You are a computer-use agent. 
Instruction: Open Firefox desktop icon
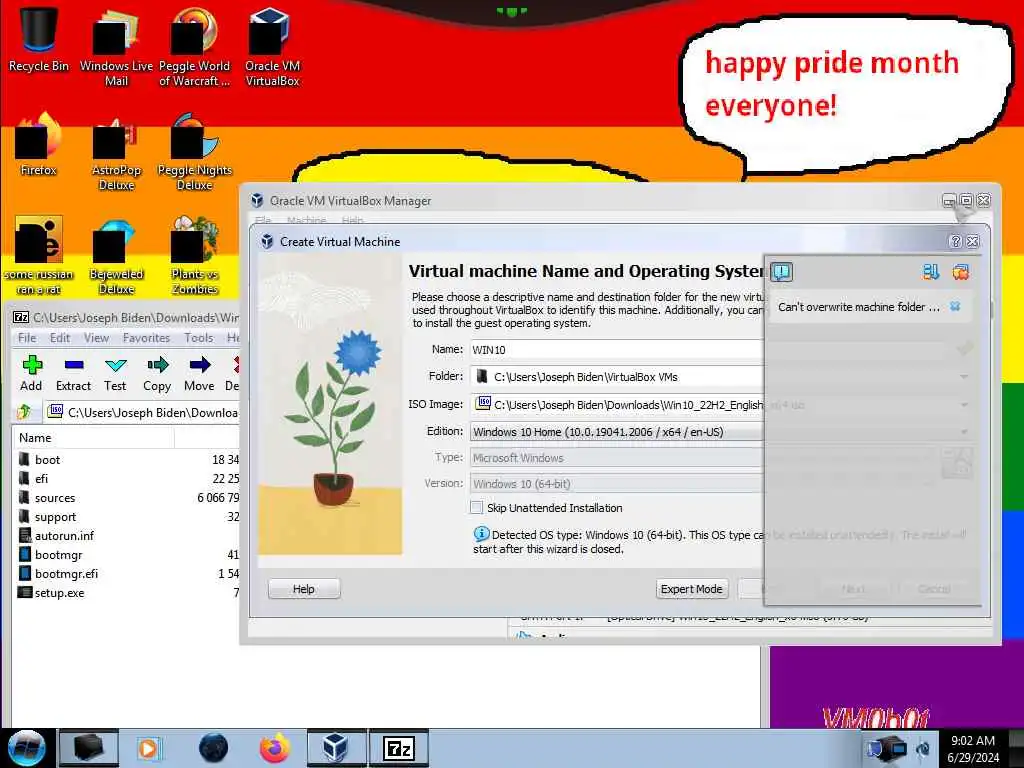(39, 145)
